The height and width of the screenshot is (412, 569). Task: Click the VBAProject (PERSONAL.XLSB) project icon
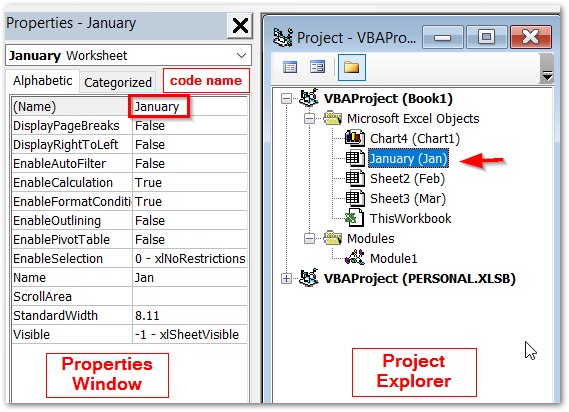tap(308, 278)
